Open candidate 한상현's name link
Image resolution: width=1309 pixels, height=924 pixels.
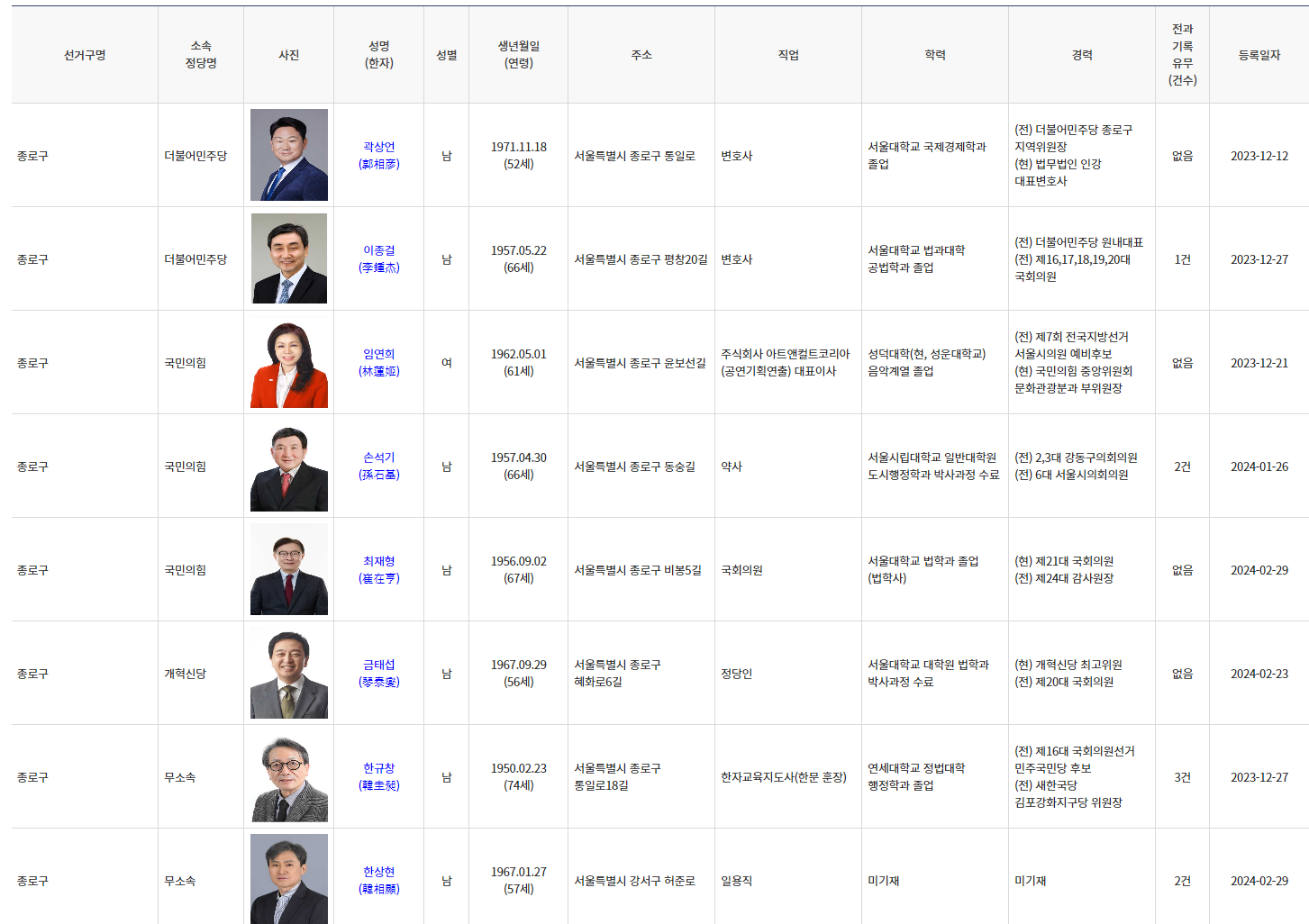378,880
